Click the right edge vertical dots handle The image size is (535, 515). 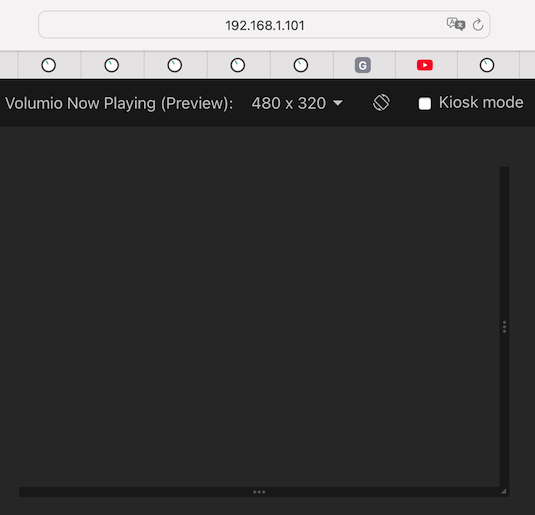coord(504,327)
